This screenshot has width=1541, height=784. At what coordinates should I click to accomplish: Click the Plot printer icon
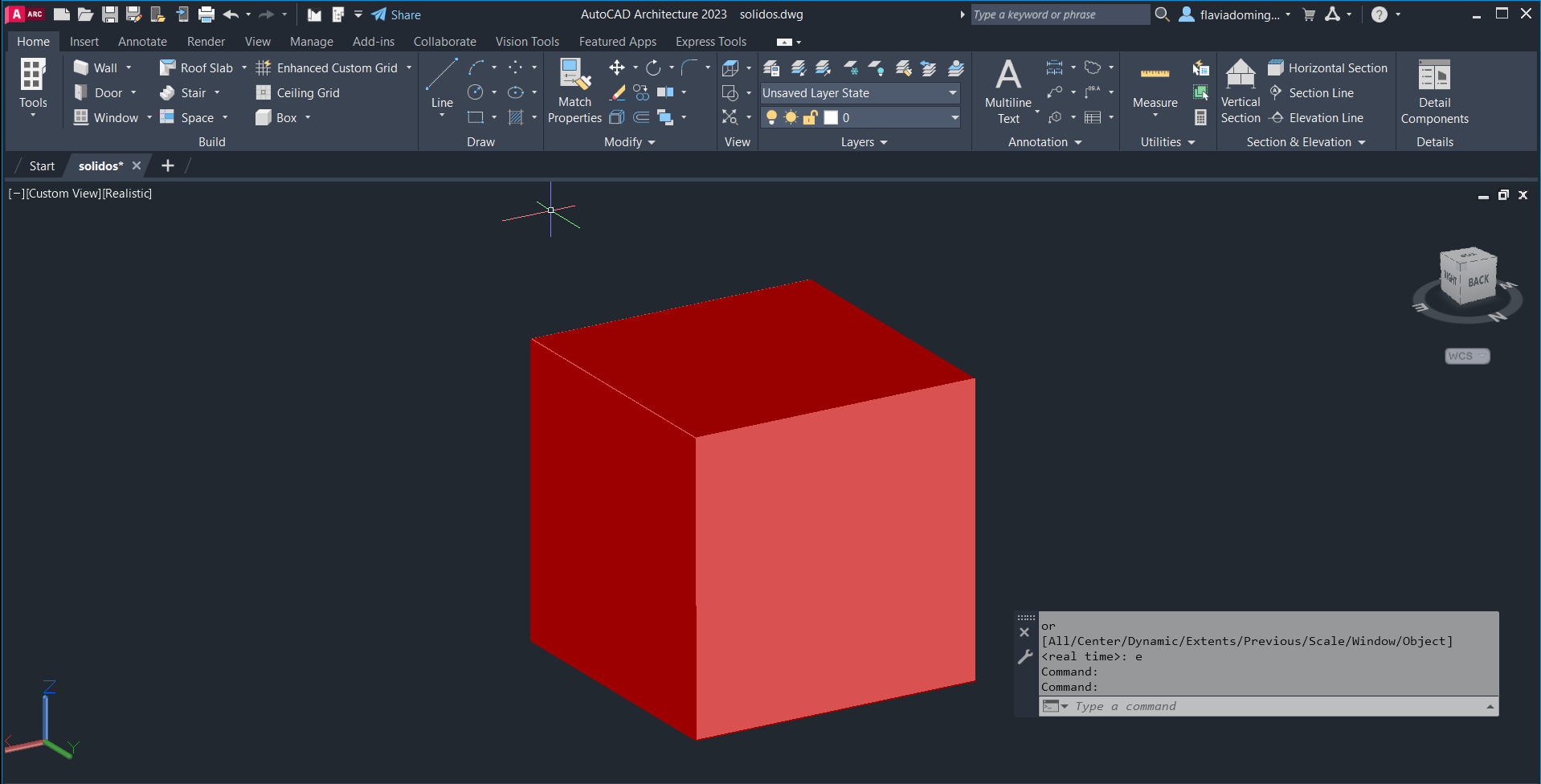point(206,14)
